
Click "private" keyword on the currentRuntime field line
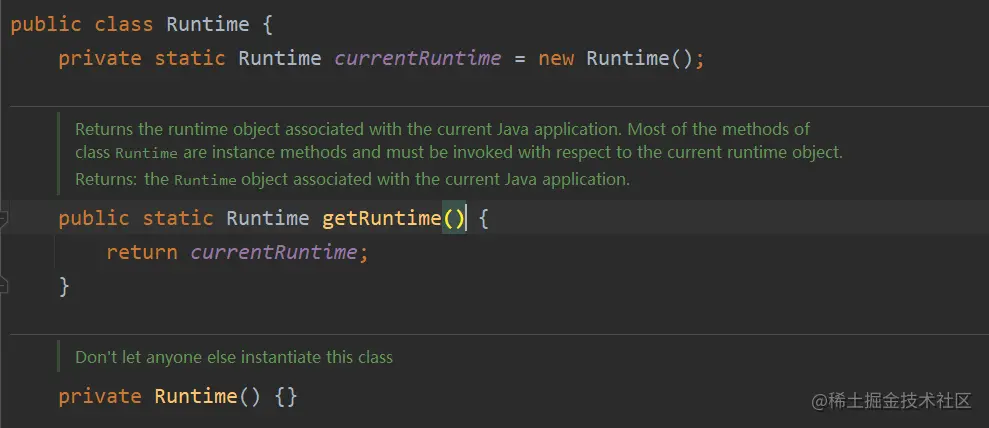click(x=100, y=59)
